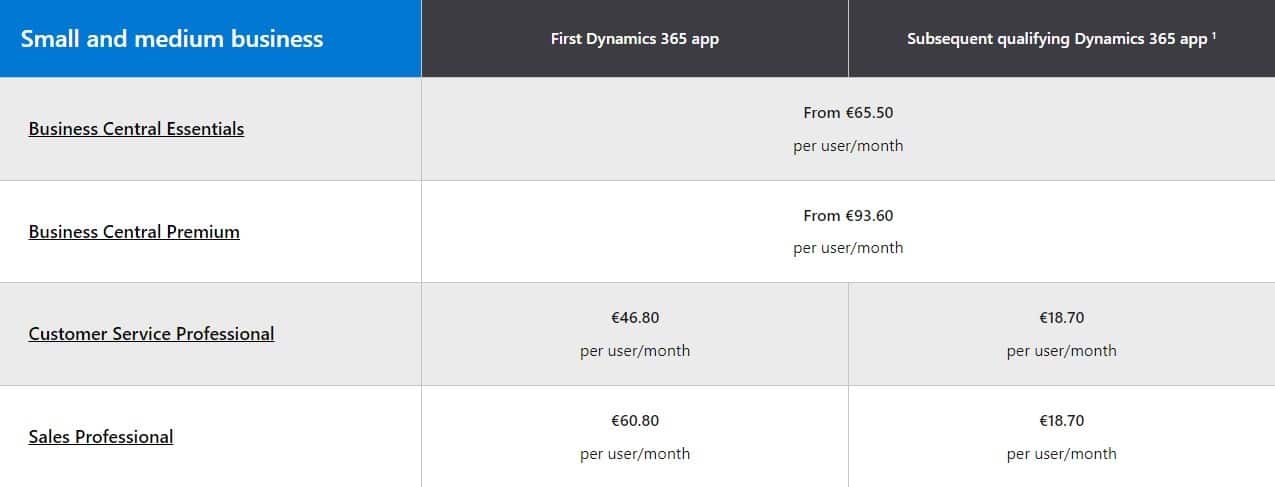Click the €18.70 price in Sales Professional row
1275x487 pixels.
coord(1062,420)
